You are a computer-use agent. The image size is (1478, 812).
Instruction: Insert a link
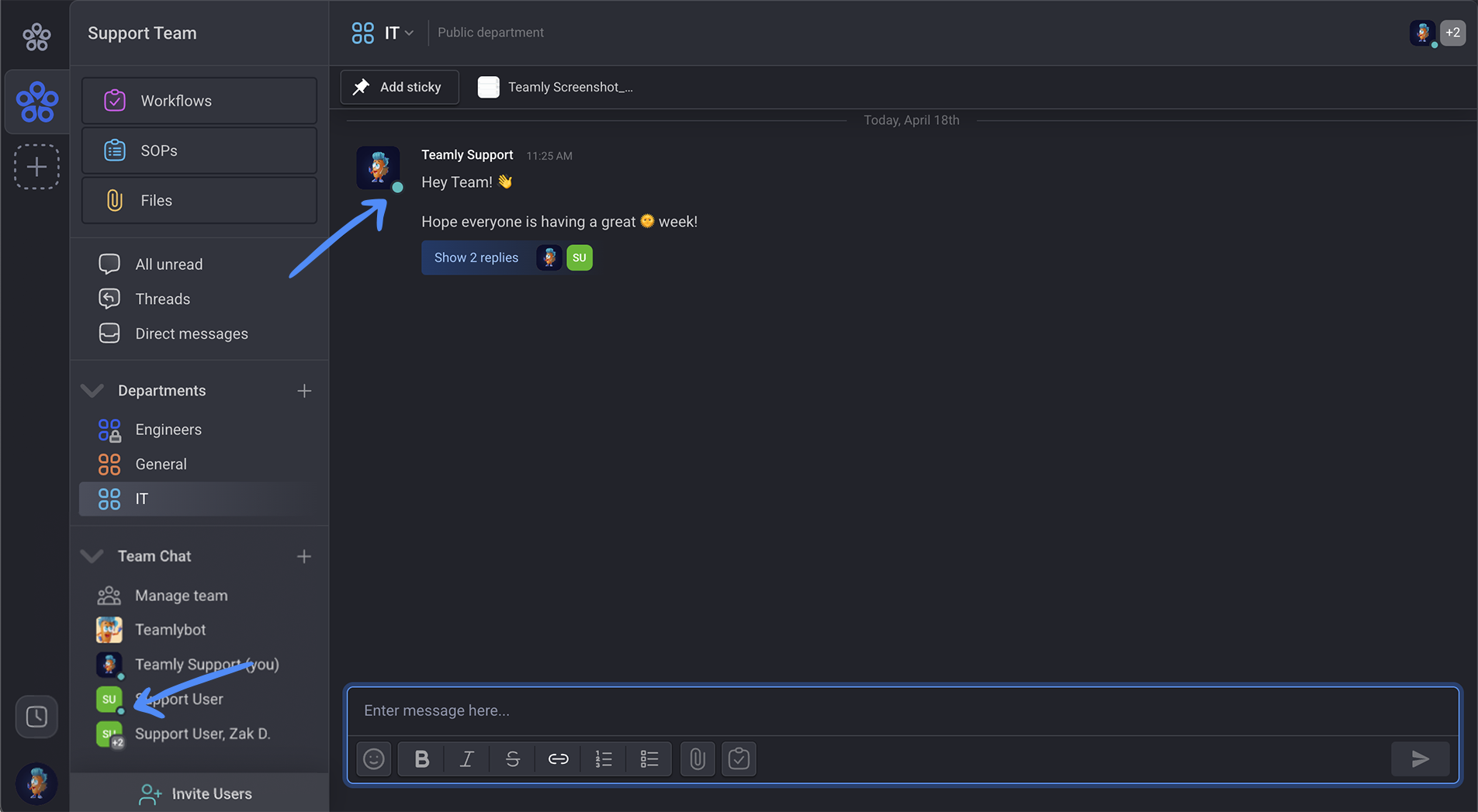pos(559,758)
